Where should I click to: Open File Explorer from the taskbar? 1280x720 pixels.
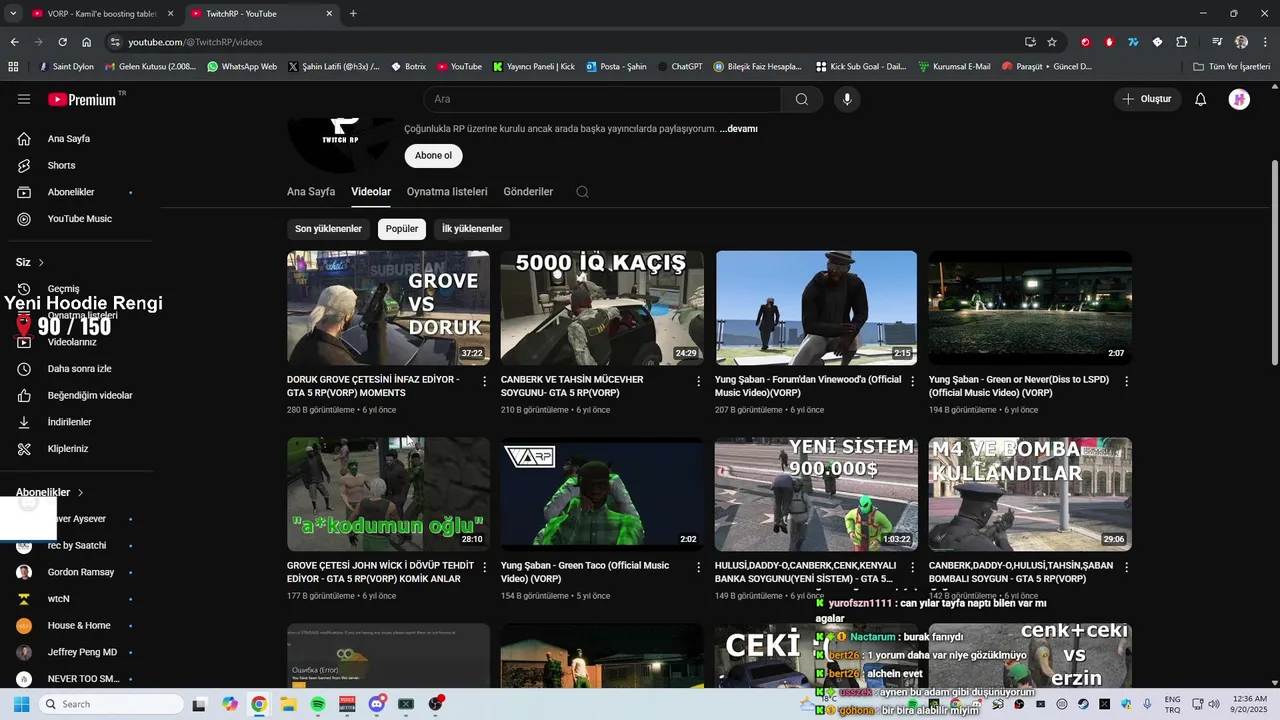tap(288, 704)
